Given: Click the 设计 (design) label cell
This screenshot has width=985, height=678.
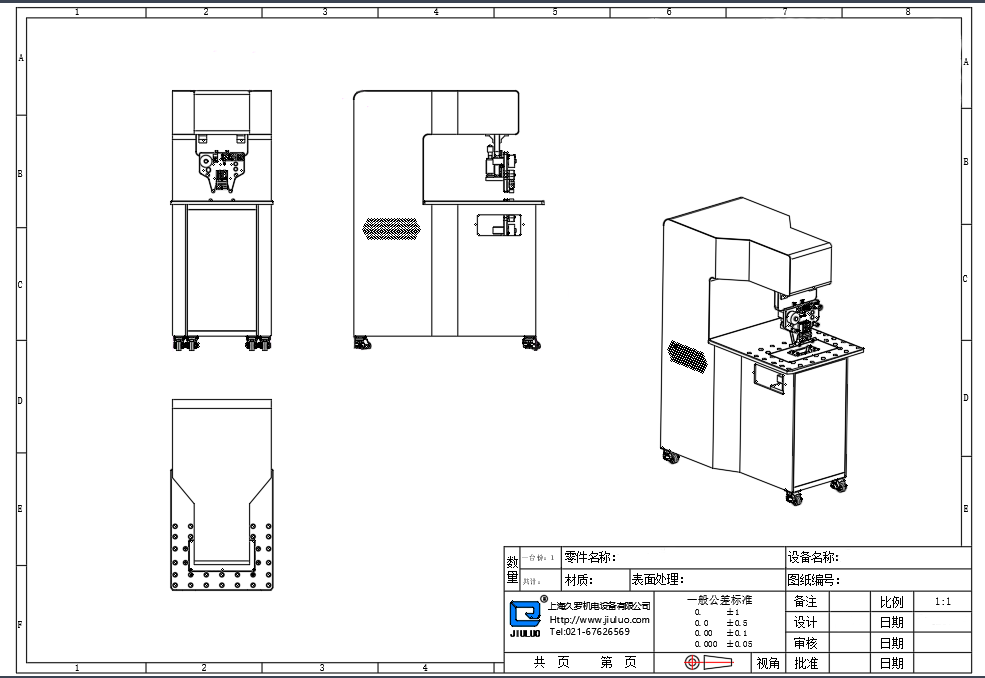Looking at the screenshot, I should 805,622.
